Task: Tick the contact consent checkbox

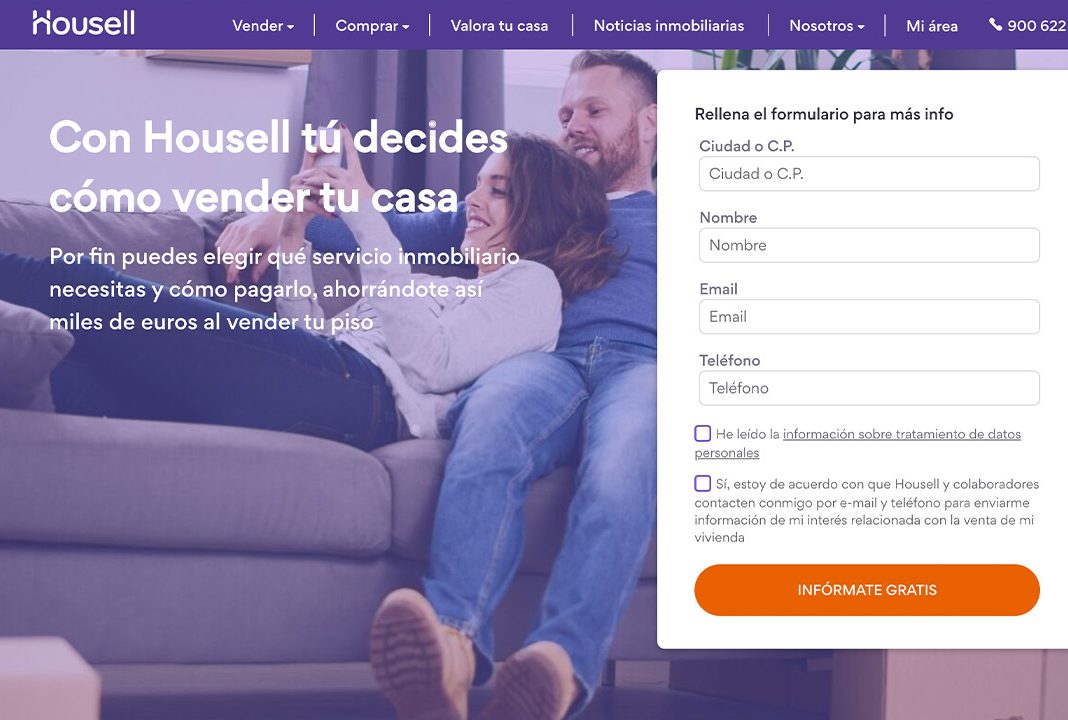Action: point(702,483)
